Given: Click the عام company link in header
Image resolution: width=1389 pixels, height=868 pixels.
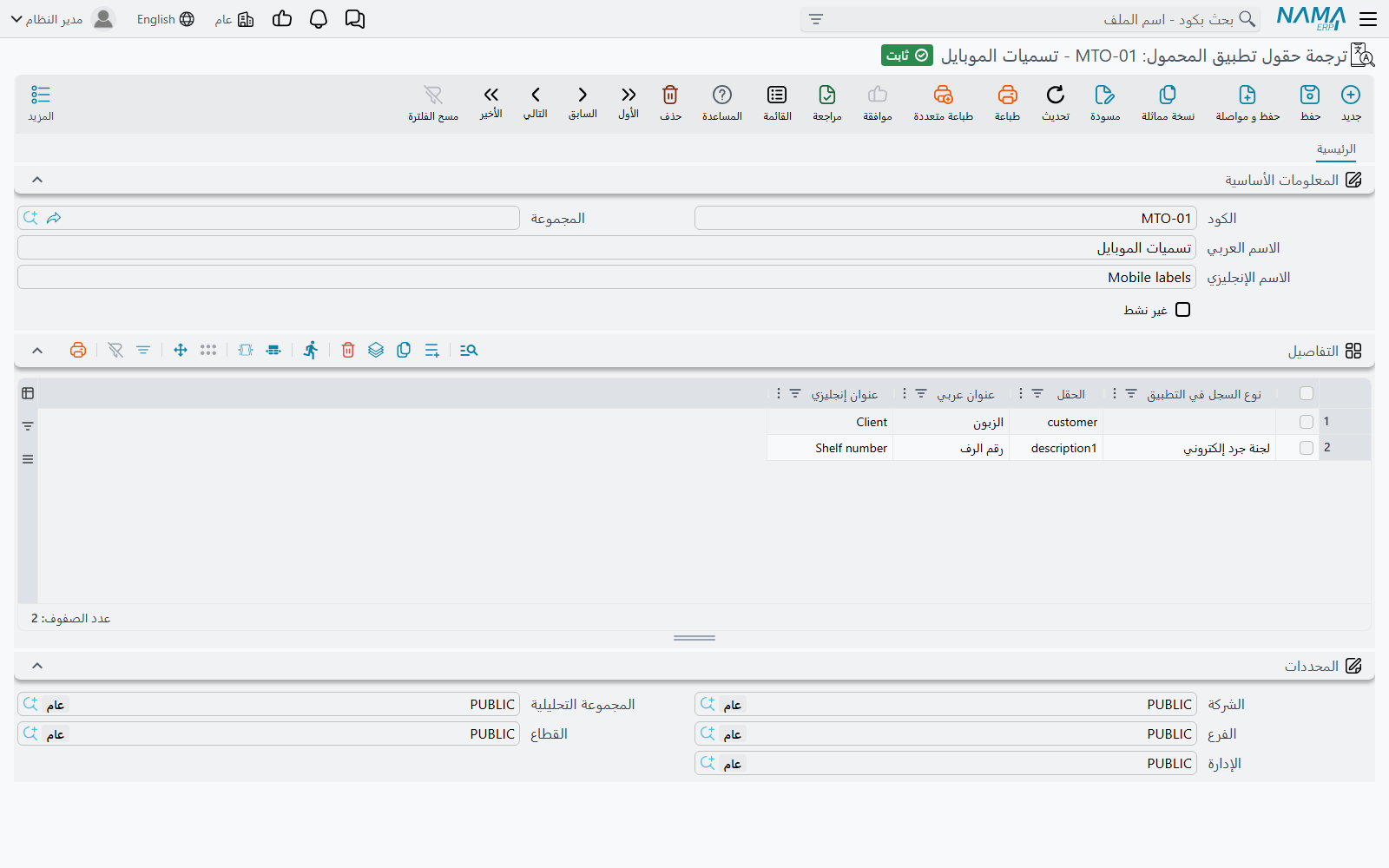Looking at the screenshot, I should pyautogui.click(x=234, y=19).
